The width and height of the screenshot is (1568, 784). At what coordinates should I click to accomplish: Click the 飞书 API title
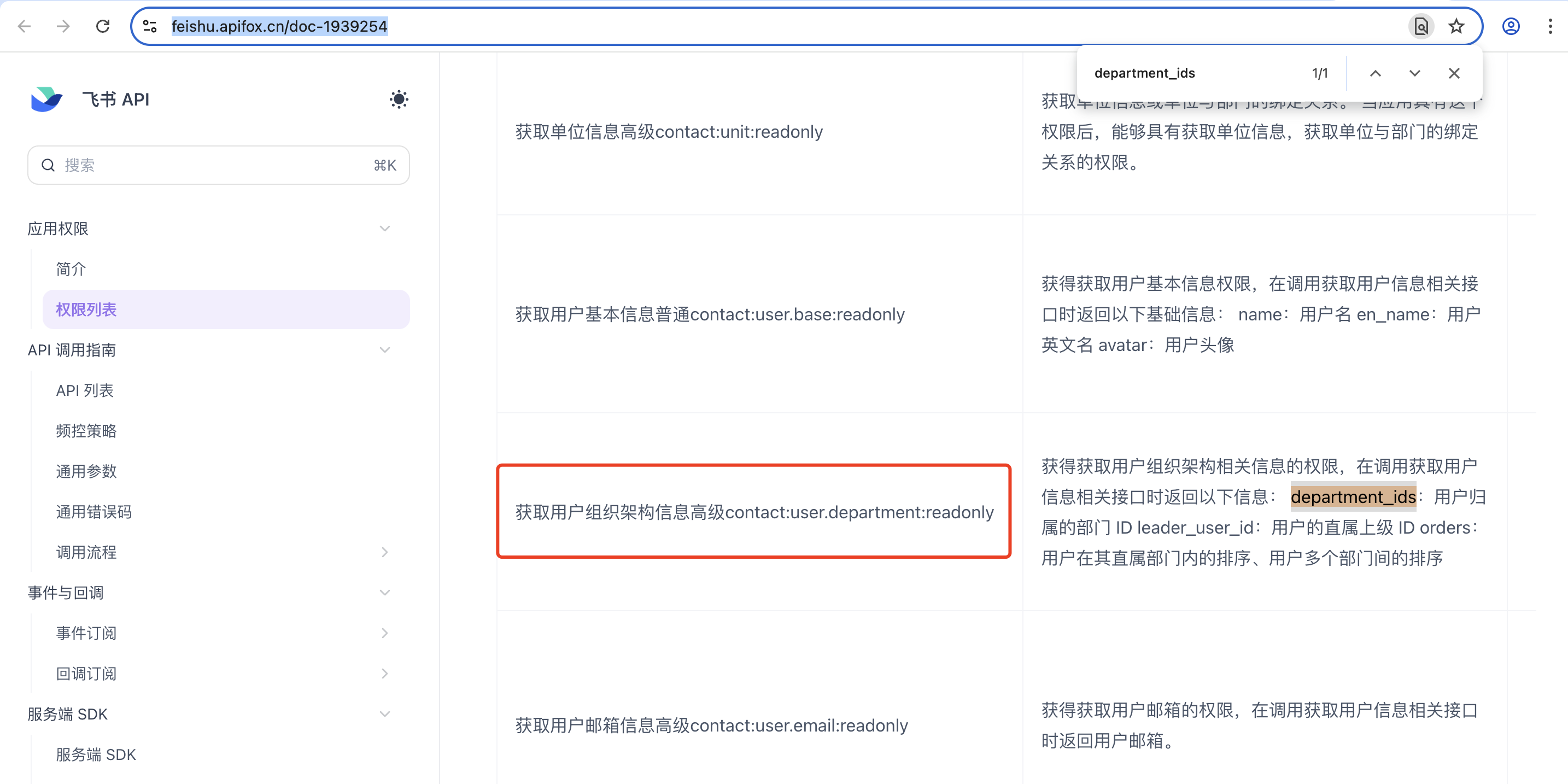116,99
